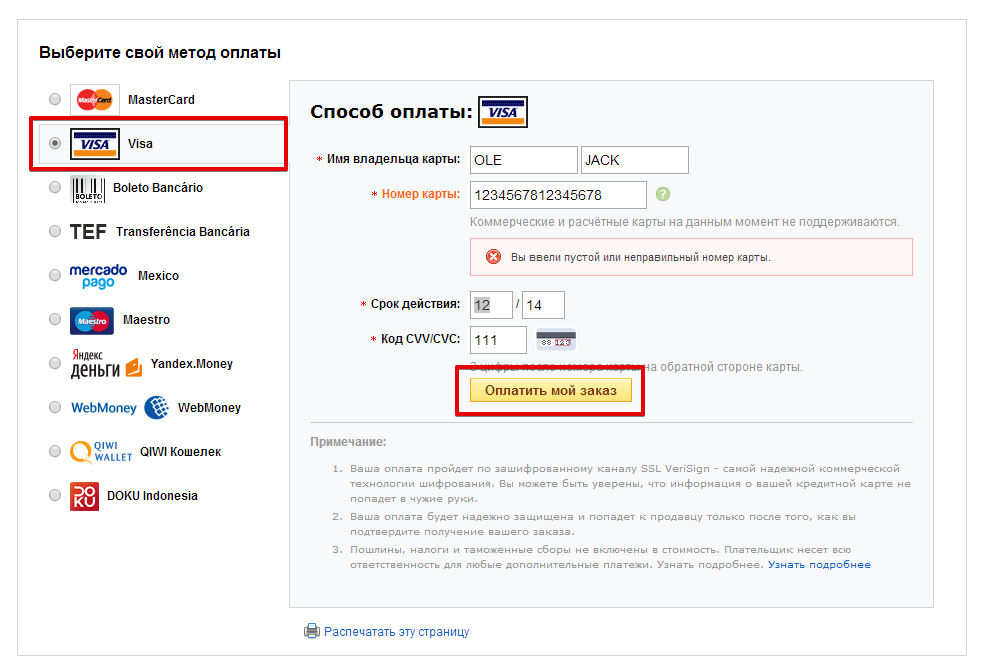Click the Yandex.Money label text
Viewport: 983px width, 669px height.
pos(191,364)
